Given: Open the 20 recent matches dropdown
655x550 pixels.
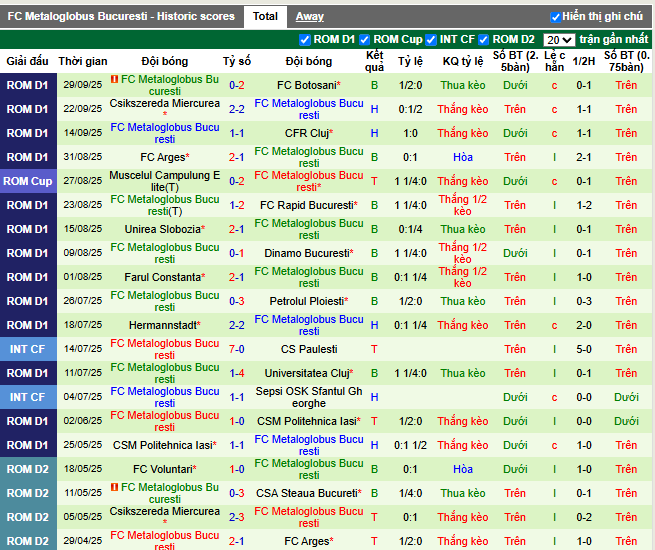Looking at the screenshot, I should click(x=559, y=40).
